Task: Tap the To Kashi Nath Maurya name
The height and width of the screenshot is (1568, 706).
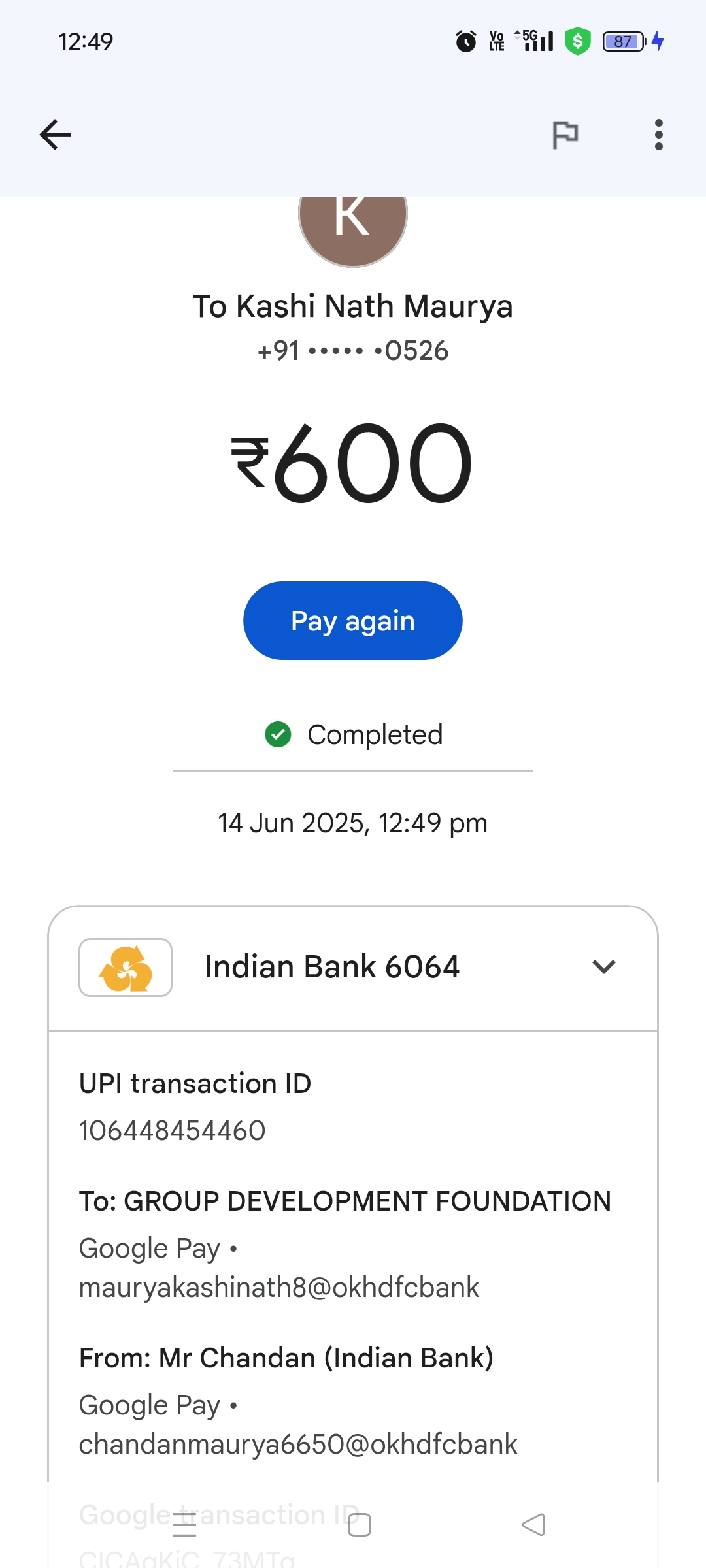Action: 353,306
